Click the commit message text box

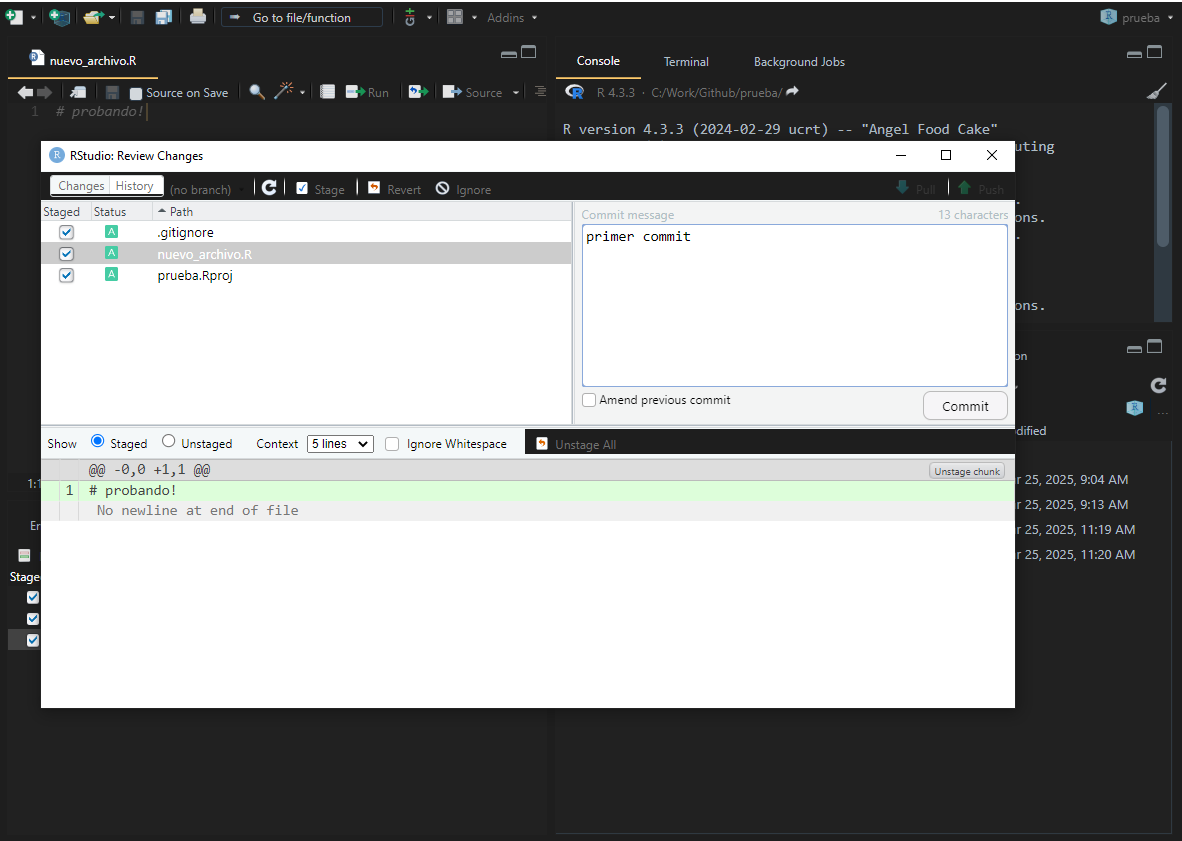(x=795, y=306)
